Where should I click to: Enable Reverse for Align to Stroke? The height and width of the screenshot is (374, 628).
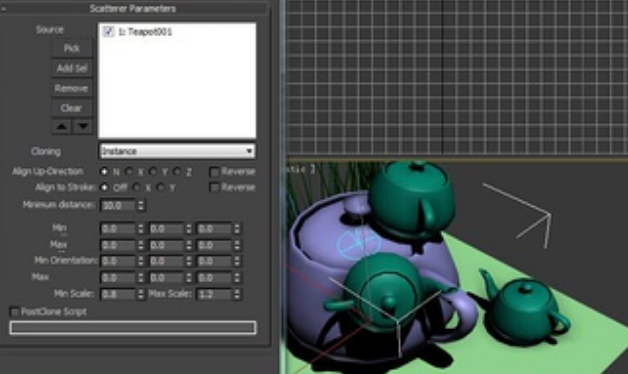point(215,187)
